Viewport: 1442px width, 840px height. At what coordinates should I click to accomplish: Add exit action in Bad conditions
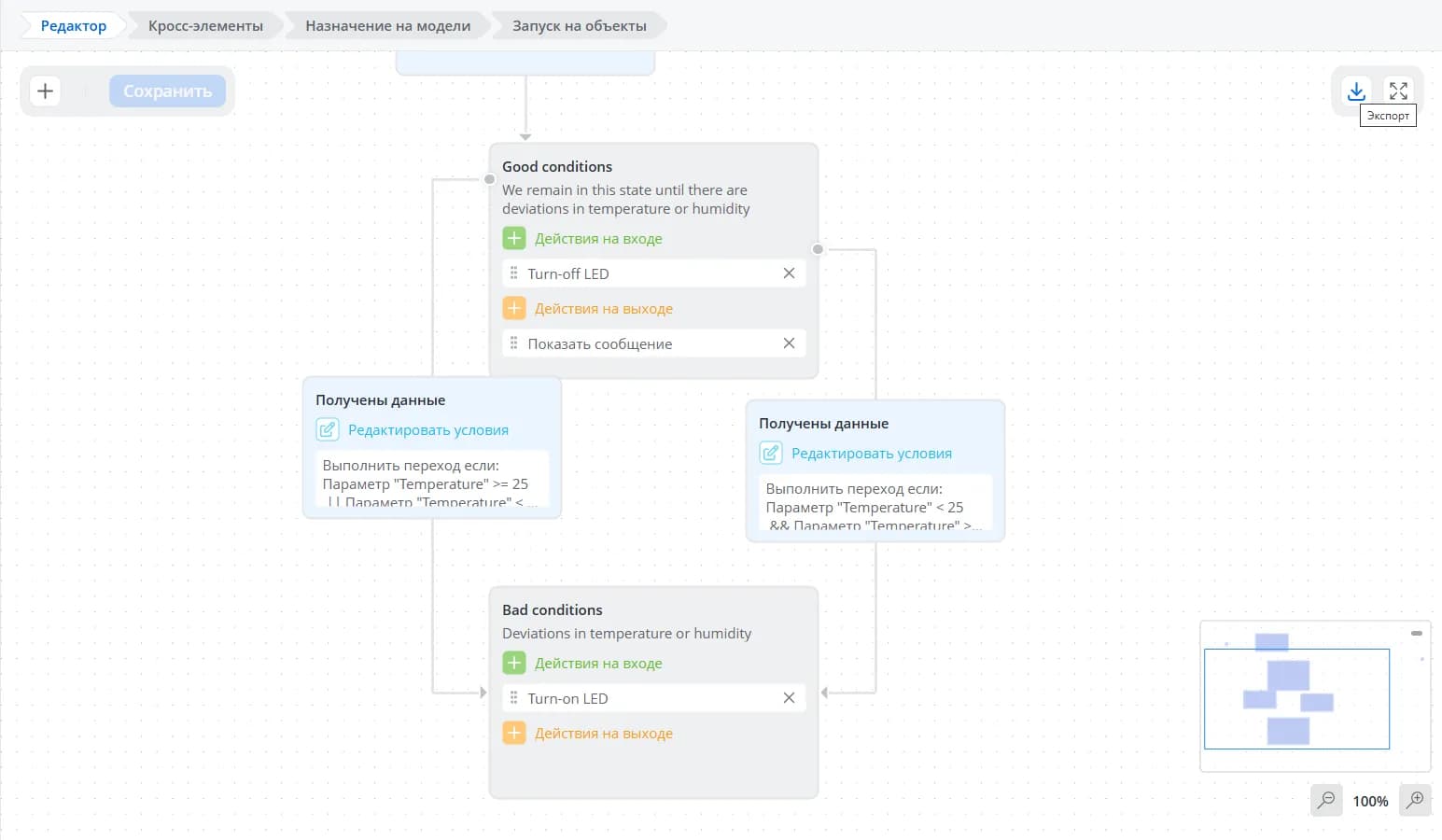(x=514, y=733)
